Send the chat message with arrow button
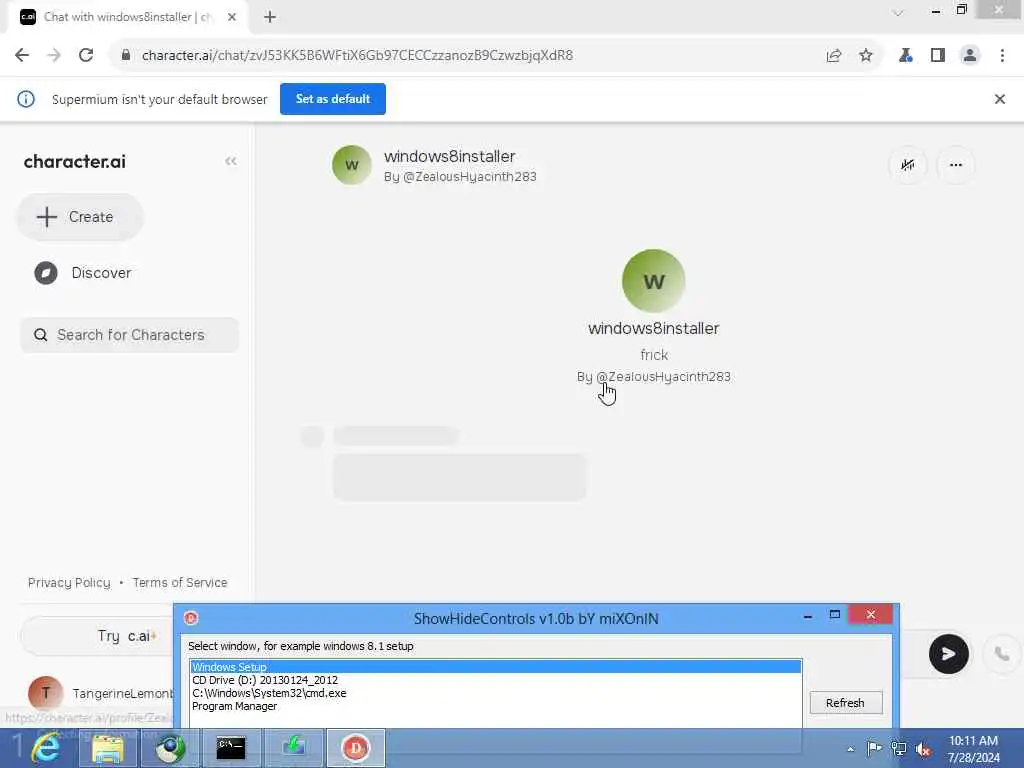The width and height of the screenshot is (1024, 768). pos(948,654)
